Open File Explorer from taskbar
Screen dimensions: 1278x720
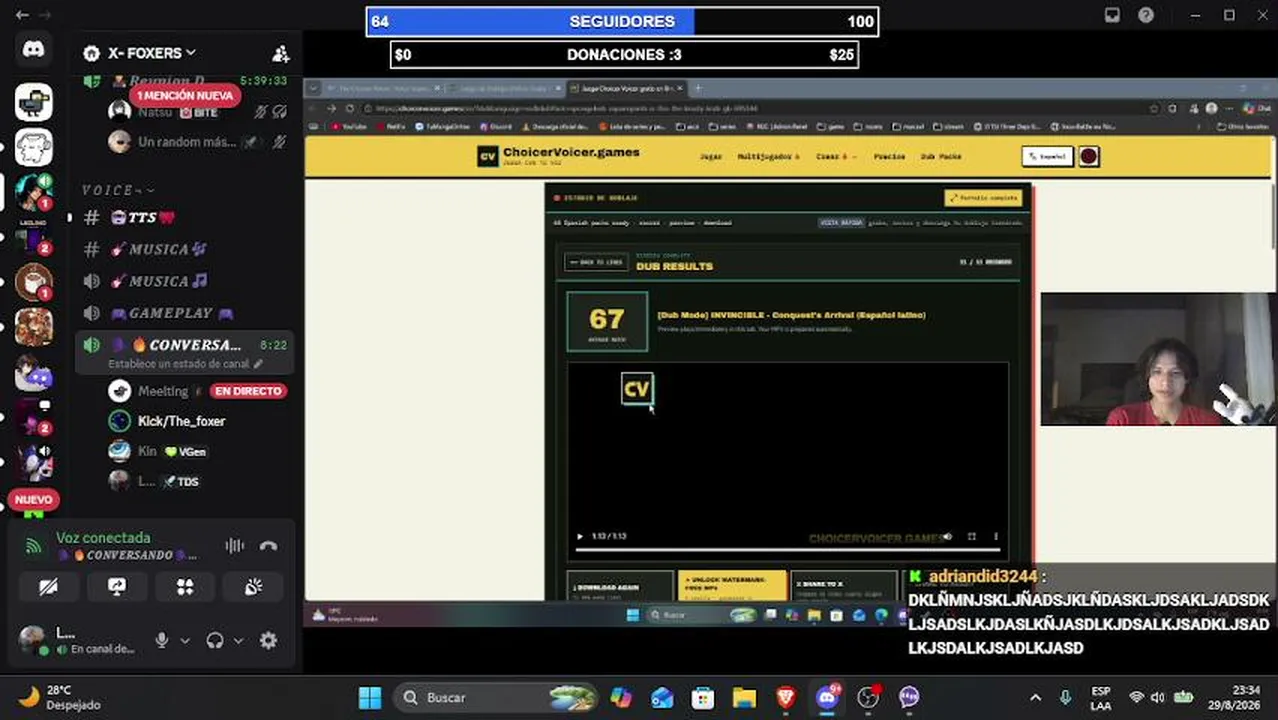click(744, 697)
